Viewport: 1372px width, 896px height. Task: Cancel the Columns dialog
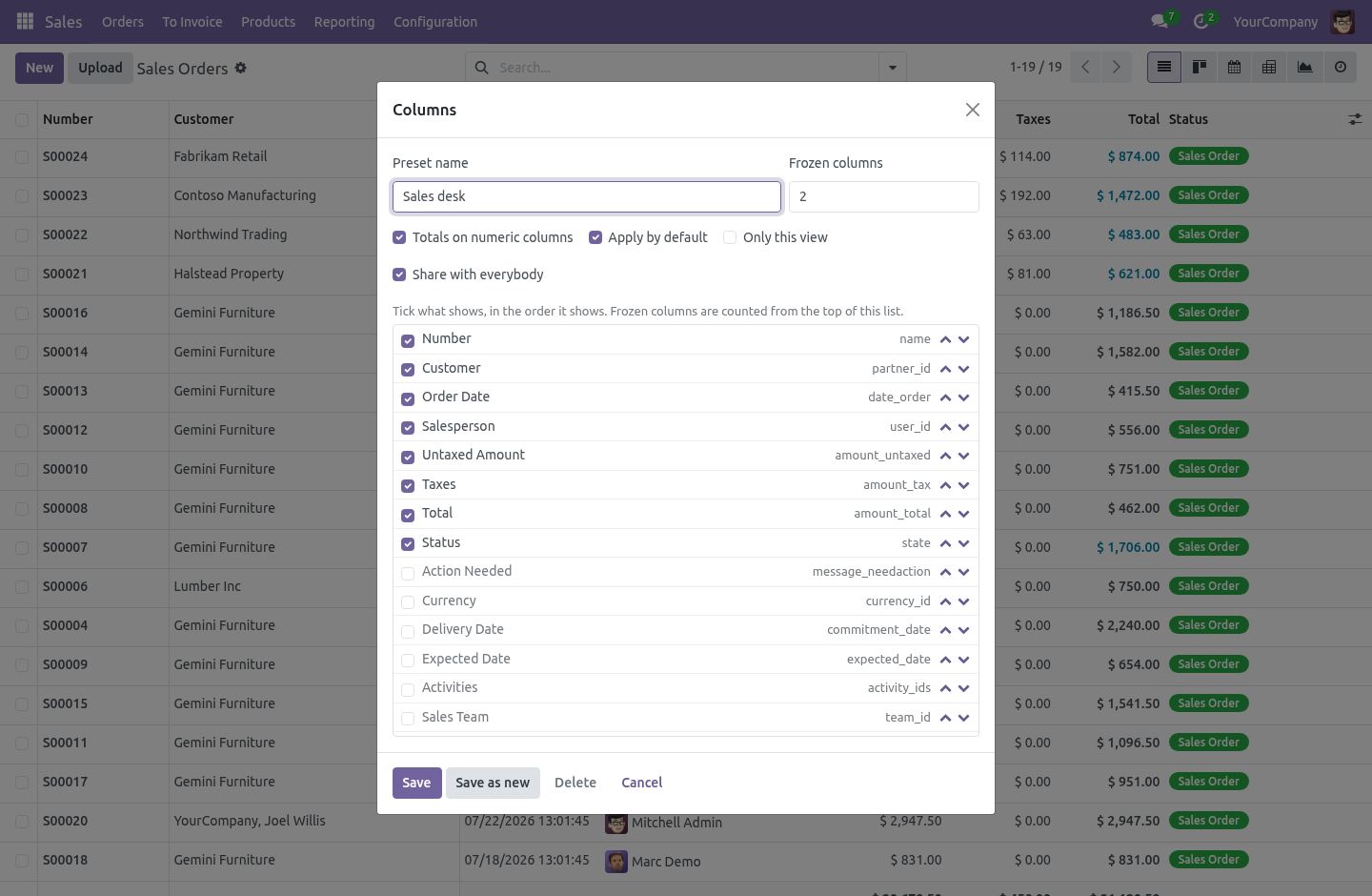(642, 783)
